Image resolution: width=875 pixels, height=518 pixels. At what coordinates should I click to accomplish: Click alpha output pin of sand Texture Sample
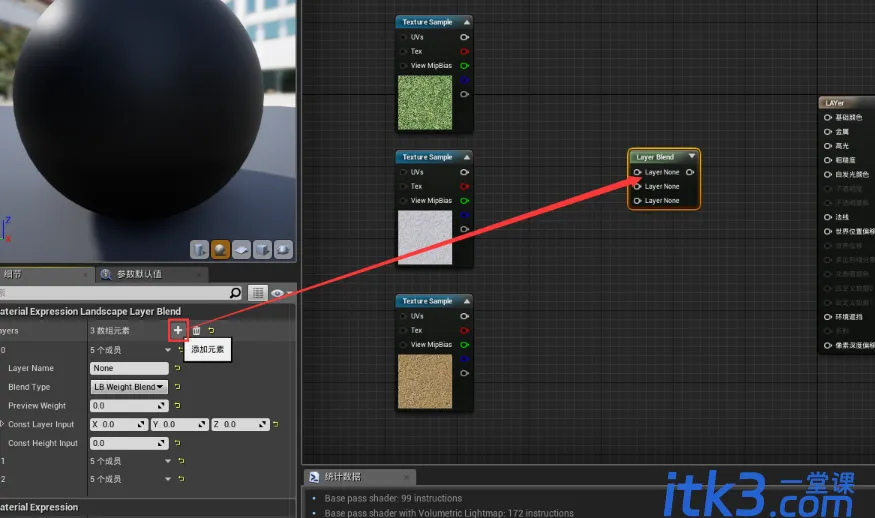click(x=464, y=373)
